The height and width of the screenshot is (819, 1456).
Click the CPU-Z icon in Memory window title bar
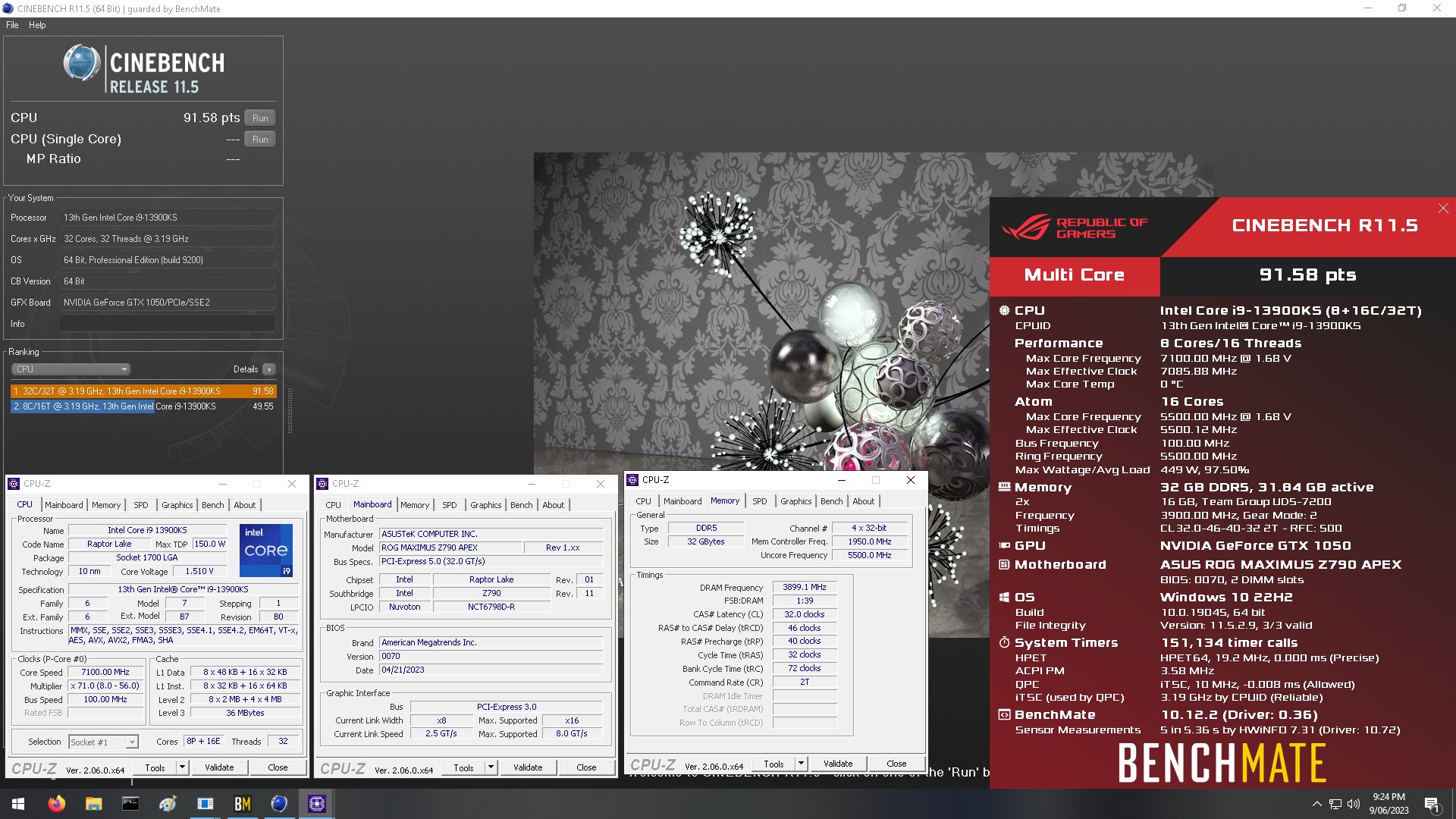[x=632, y=480]
